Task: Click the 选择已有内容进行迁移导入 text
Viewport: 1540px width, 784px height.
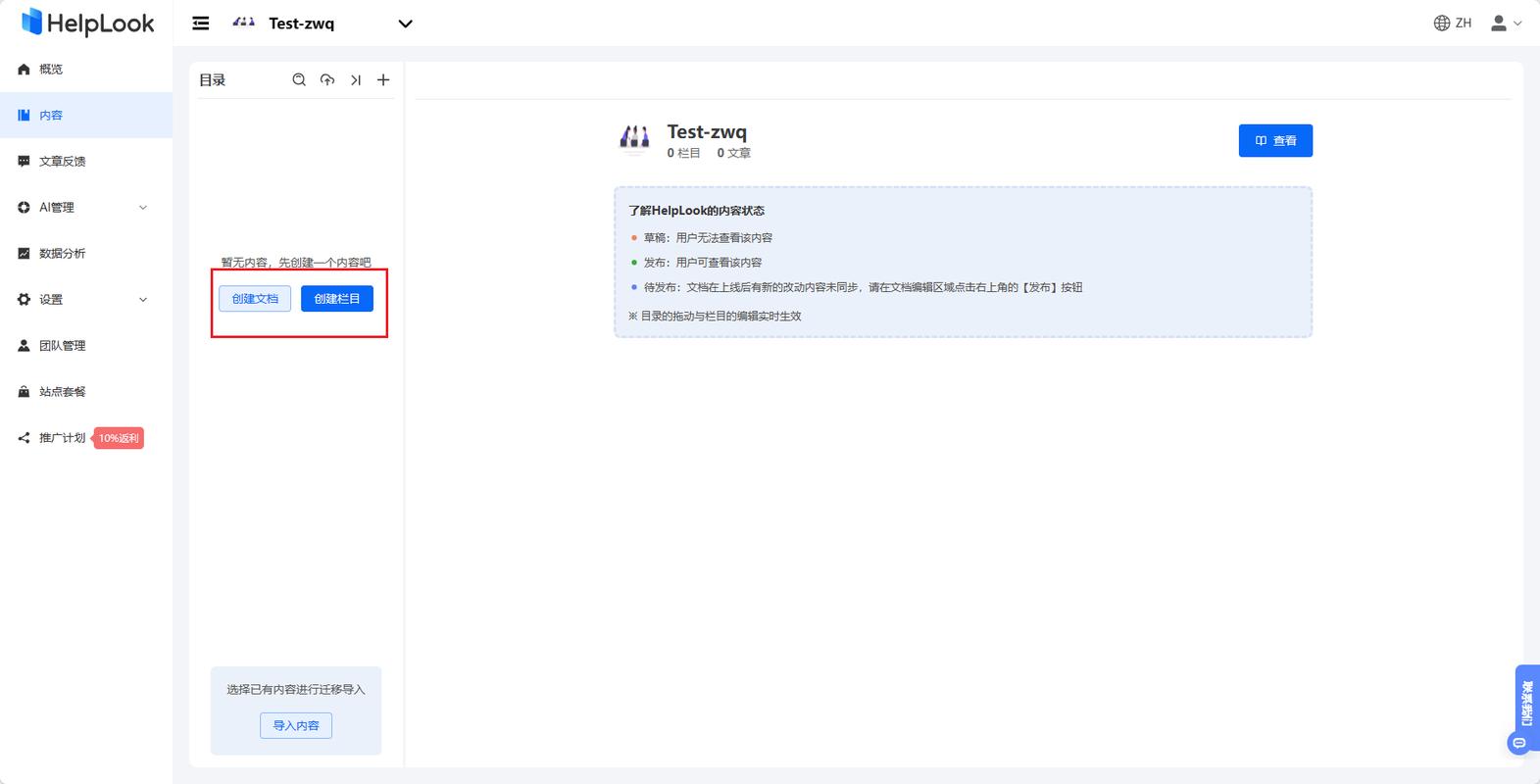Action: 296,690
